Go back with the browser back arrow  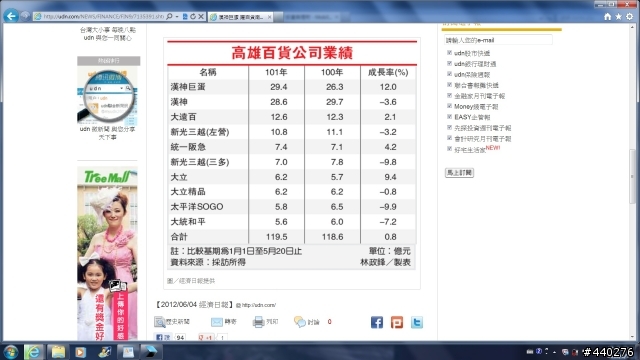[x=11, y=16]
